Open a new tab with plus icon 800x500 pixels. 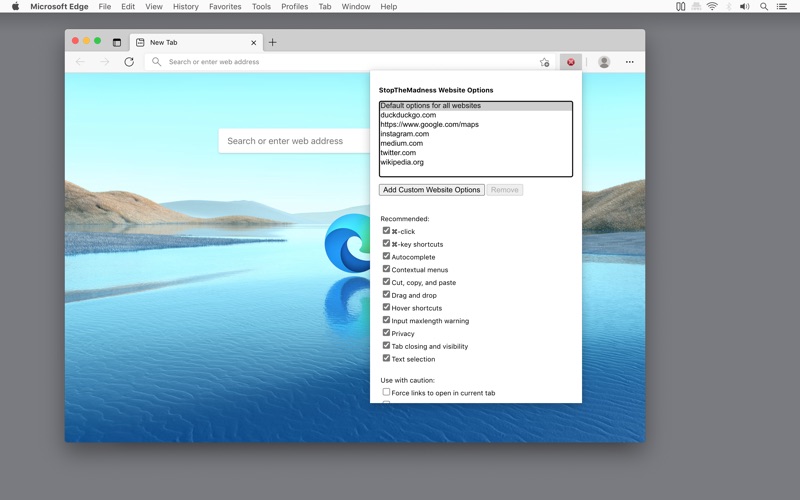(x=272, y=42)
